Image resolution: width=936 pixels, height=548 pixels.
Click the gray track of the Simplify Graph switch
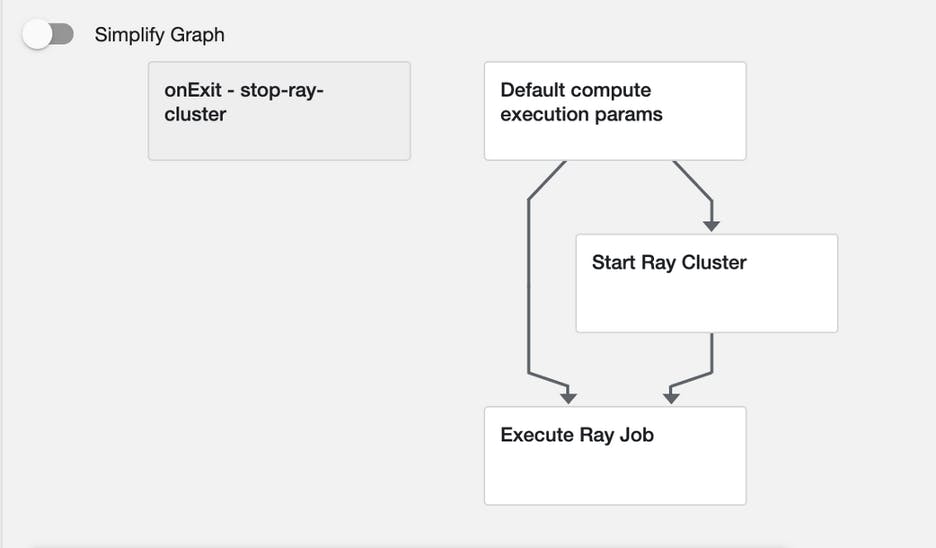point(63,35)
